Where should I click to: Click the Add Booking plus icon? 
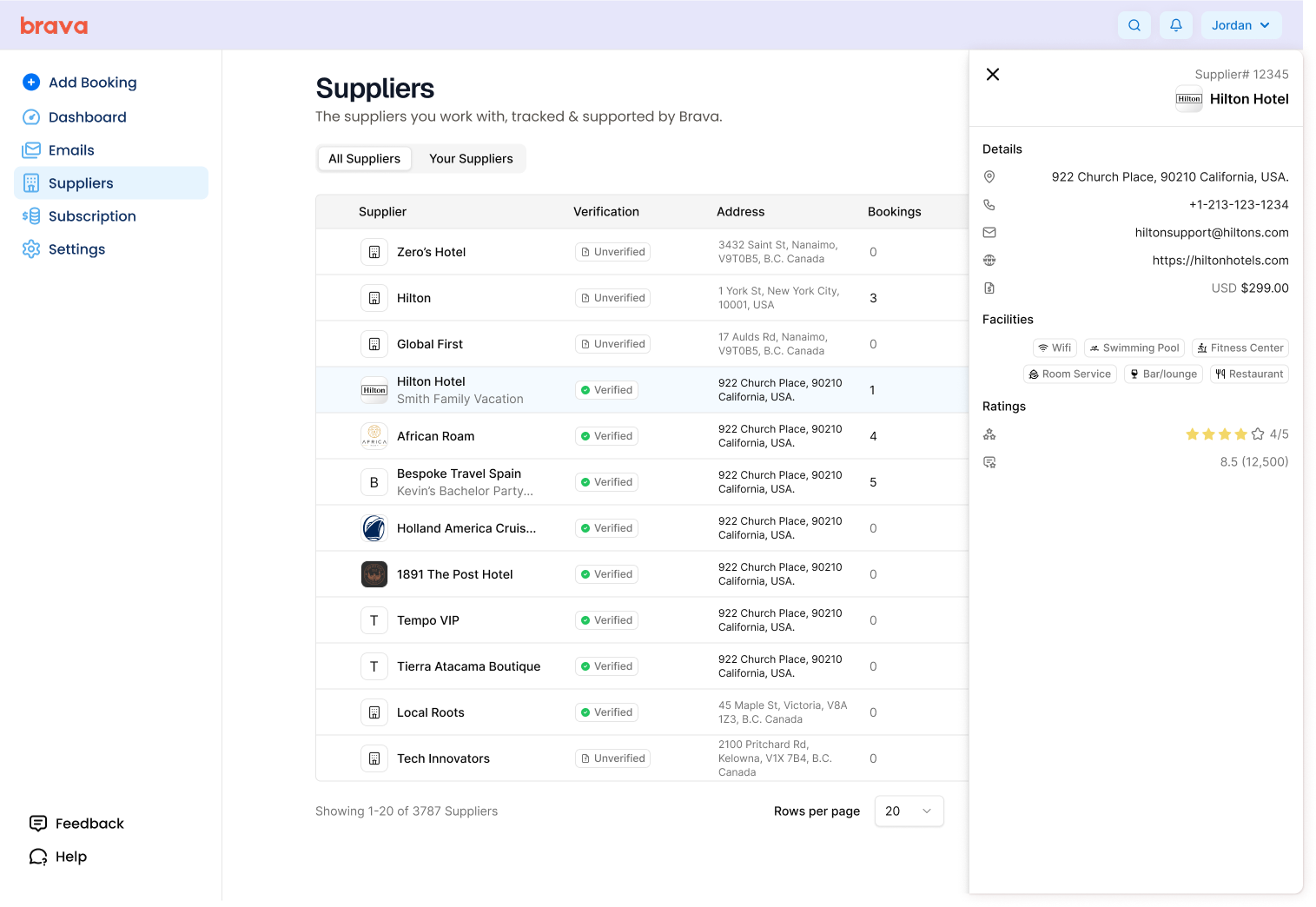point(31,83)
